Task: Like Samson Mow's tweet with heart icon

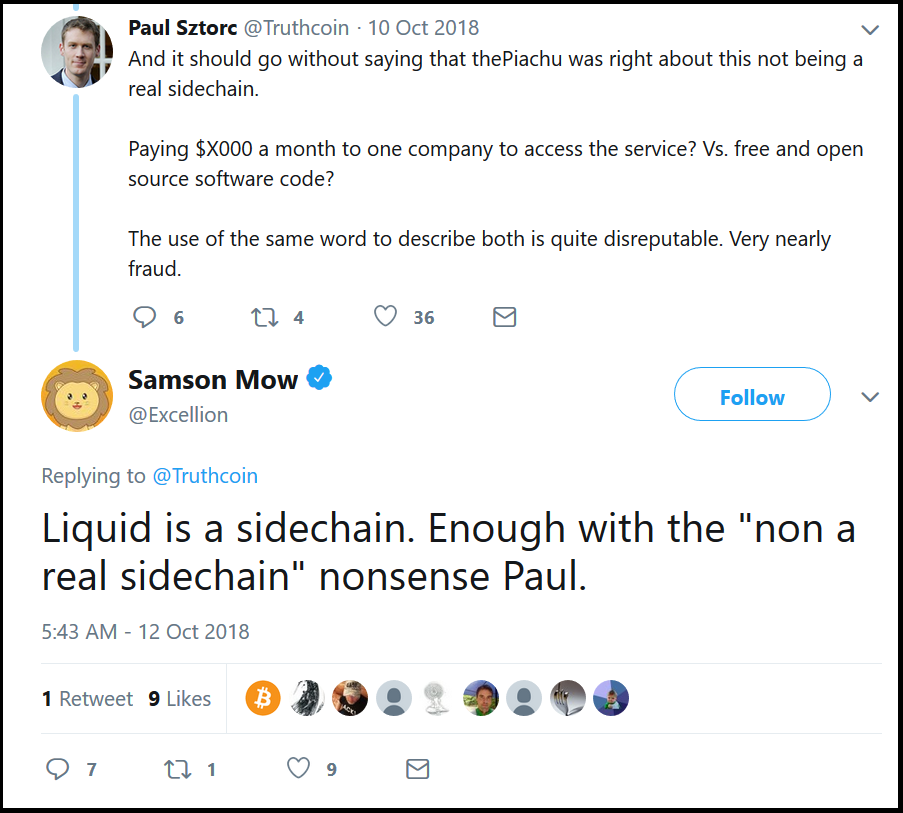Action: pos(298,768)
